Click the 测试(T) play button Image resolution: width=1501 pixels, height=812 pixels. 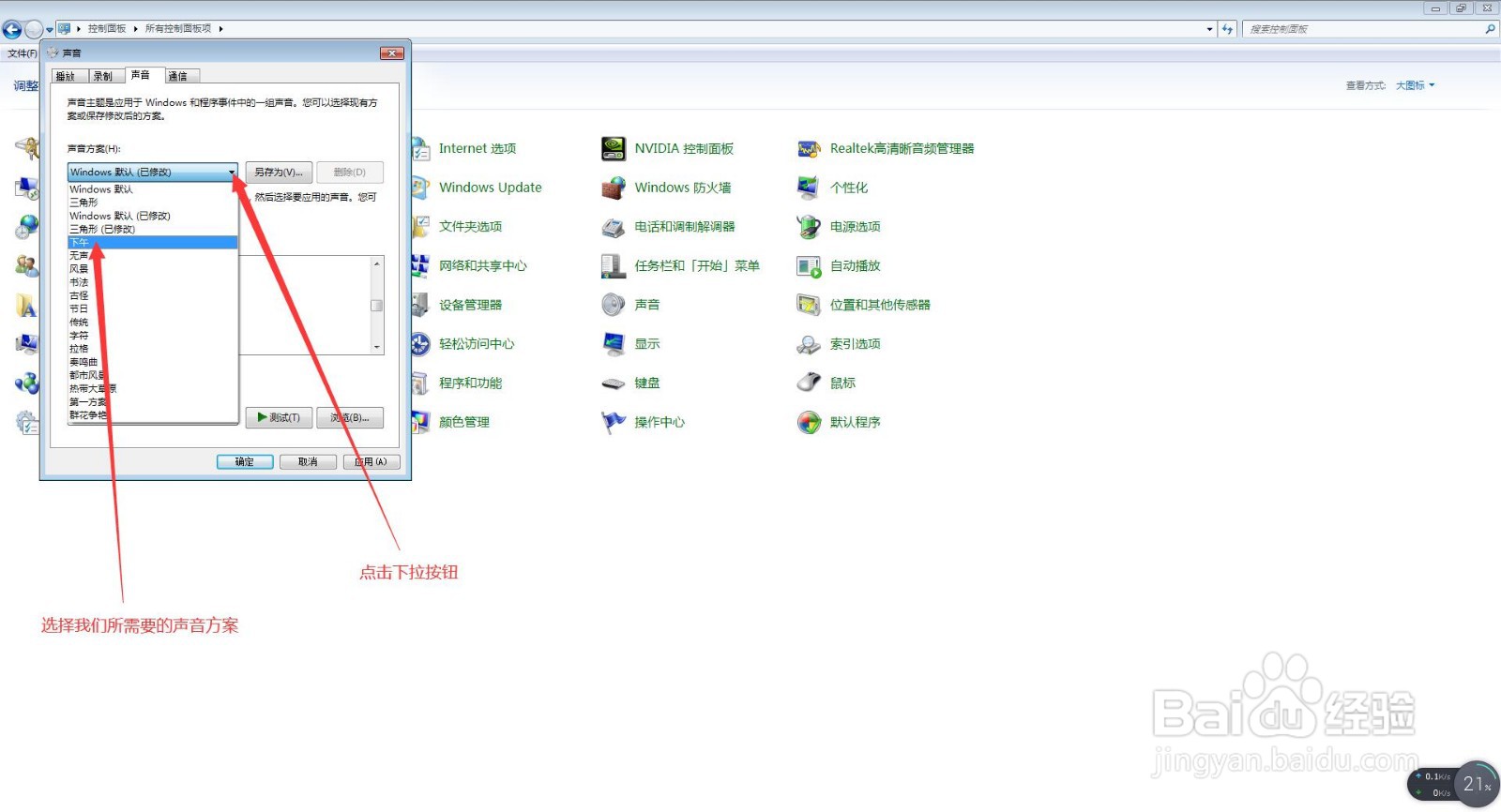coord(279,418)
